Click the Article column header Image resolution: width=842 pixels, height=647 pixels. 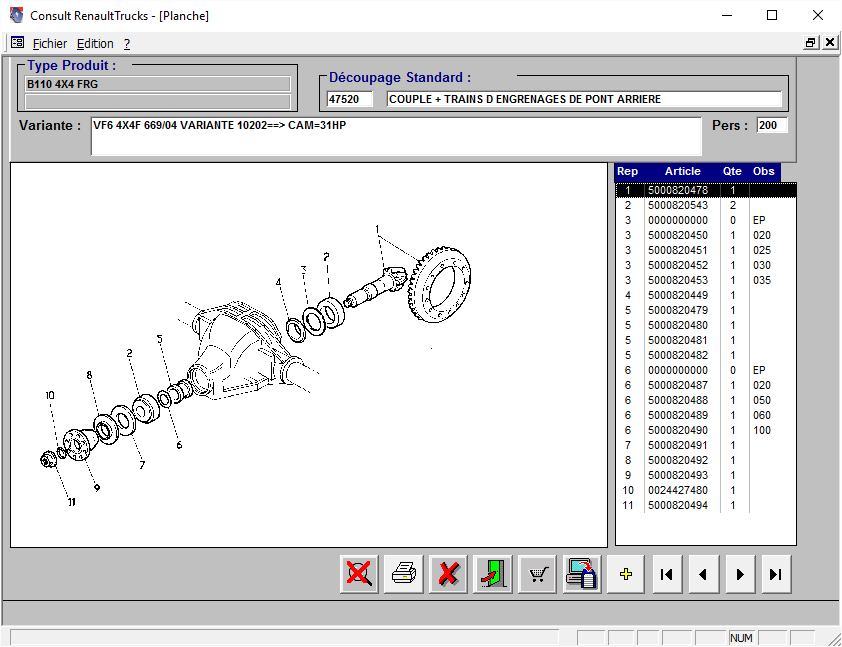coord(682,171)
